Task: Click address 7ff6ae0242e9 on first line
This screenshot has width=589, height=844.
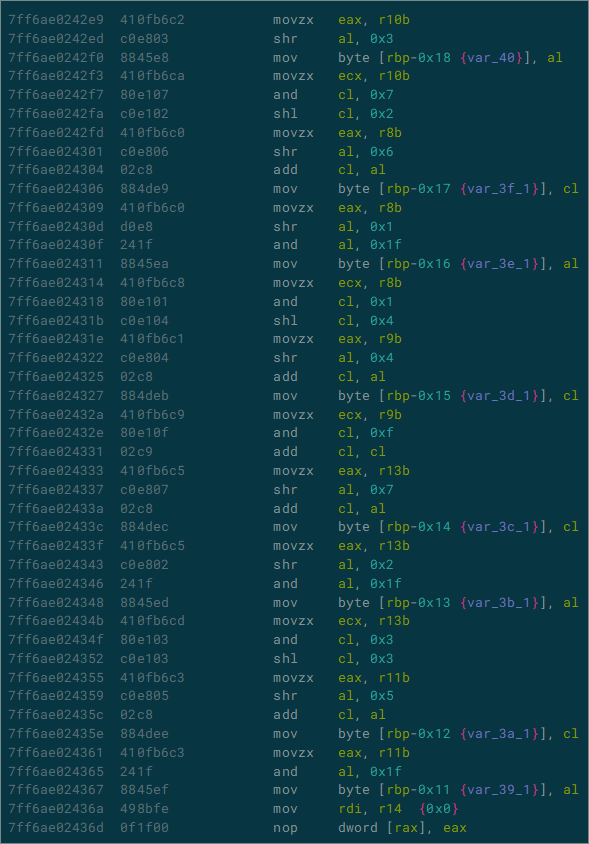Action: 56,20
